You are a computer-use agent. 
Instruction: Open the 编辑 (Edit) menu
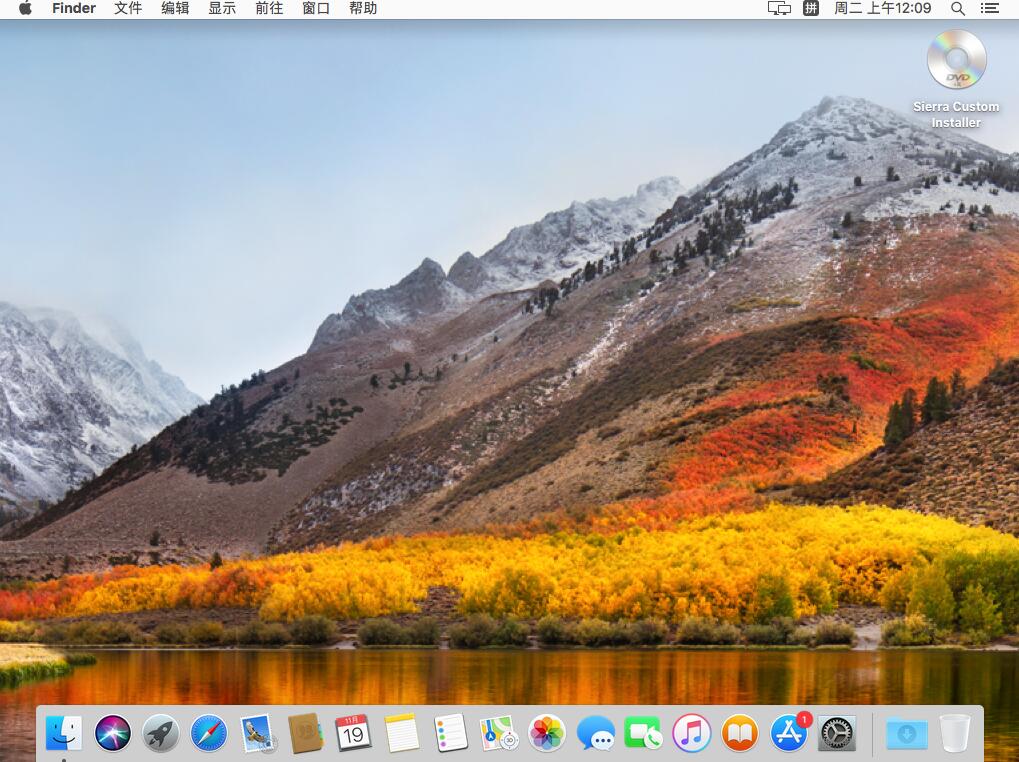[x=175, y=8]
